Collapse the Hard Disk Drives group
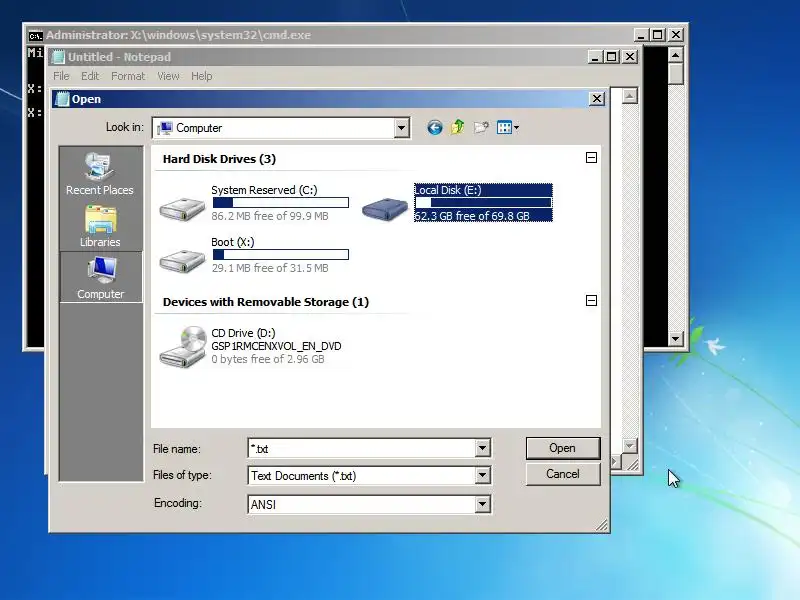800x600 pixels. pyautogui.click(x=591, y=158)
